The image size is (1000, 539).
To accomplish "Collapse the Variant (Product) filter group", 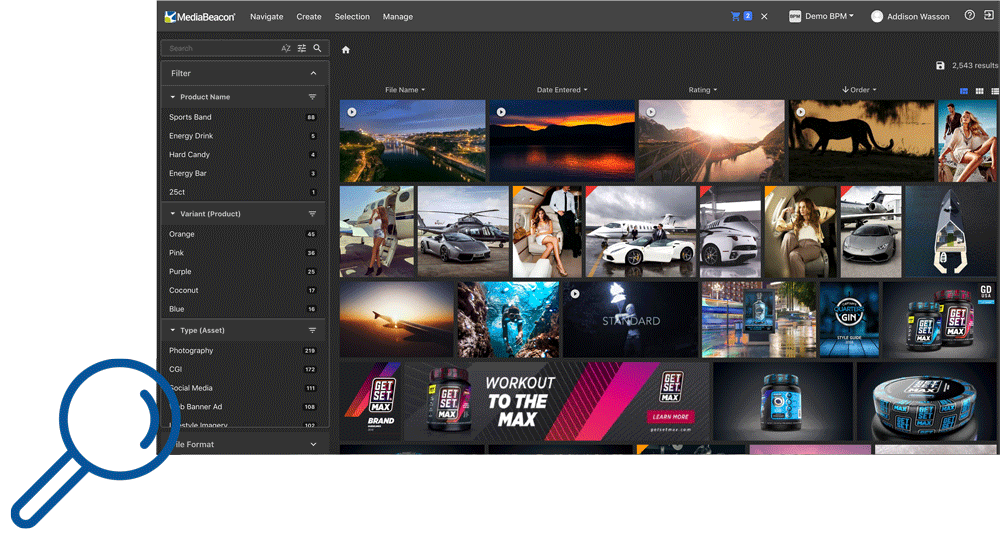I will pos(172,214).
